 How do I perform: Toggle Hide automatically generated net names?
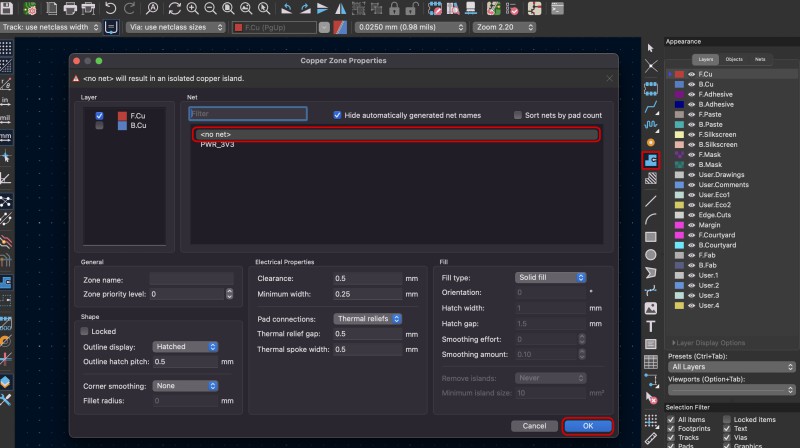coord(338,115)
